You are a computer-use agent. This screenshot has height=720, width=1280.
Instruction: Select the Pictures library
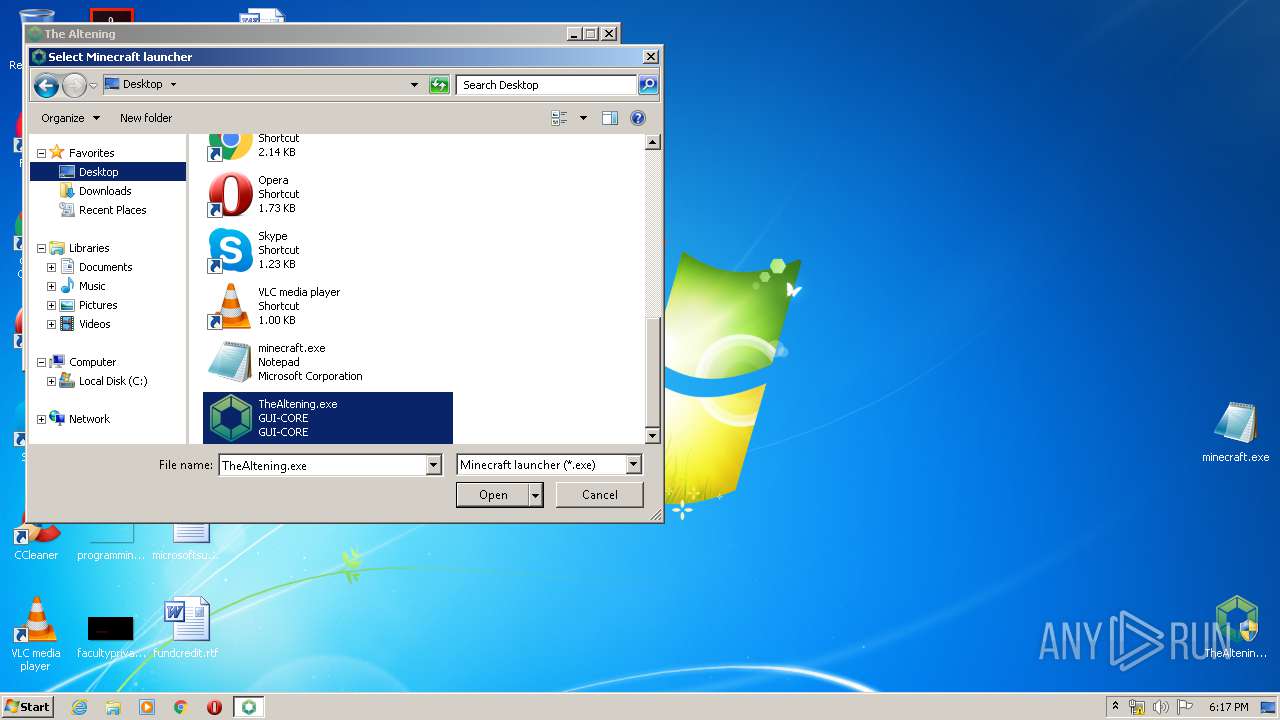98,305
